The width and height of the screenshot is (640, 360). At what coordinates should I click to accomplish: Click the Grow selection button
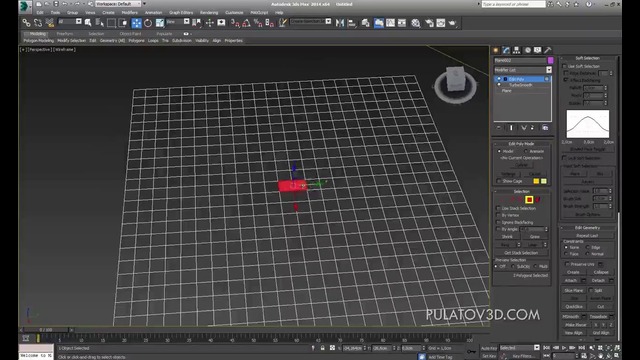[535, 237]
